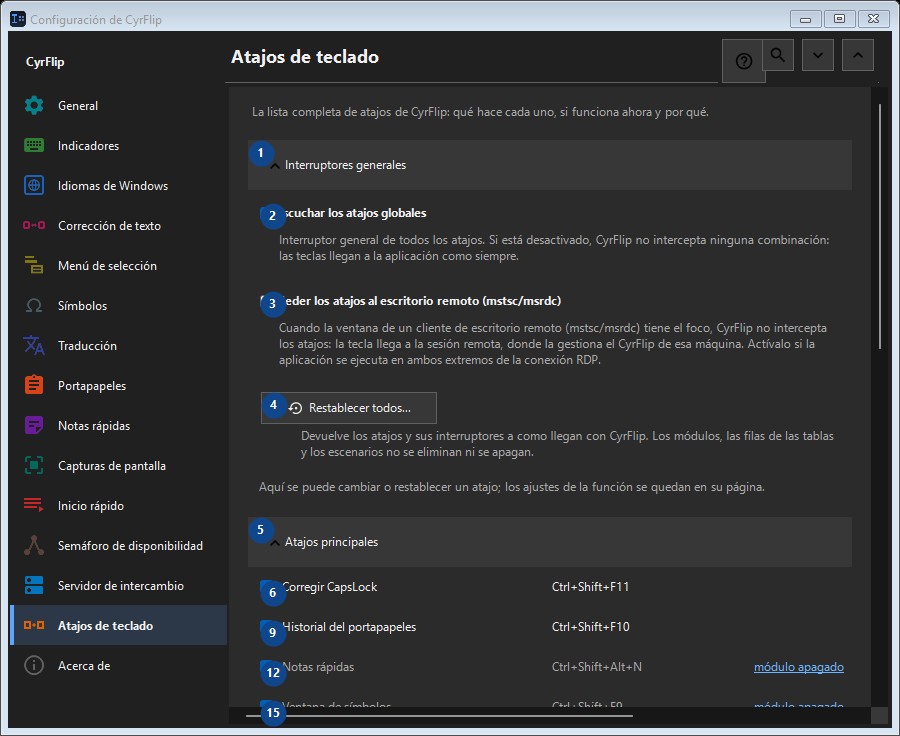900x736 pixels.
Task: Select the Indicadores keyboard icon
Action: 34,146
